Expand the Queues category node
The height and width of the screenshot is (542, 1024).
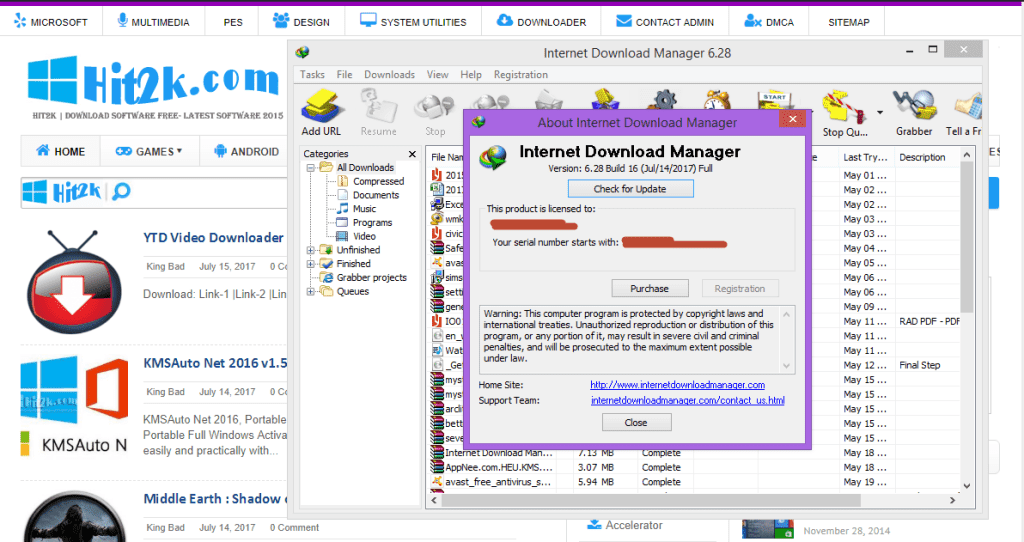(312, 291)
